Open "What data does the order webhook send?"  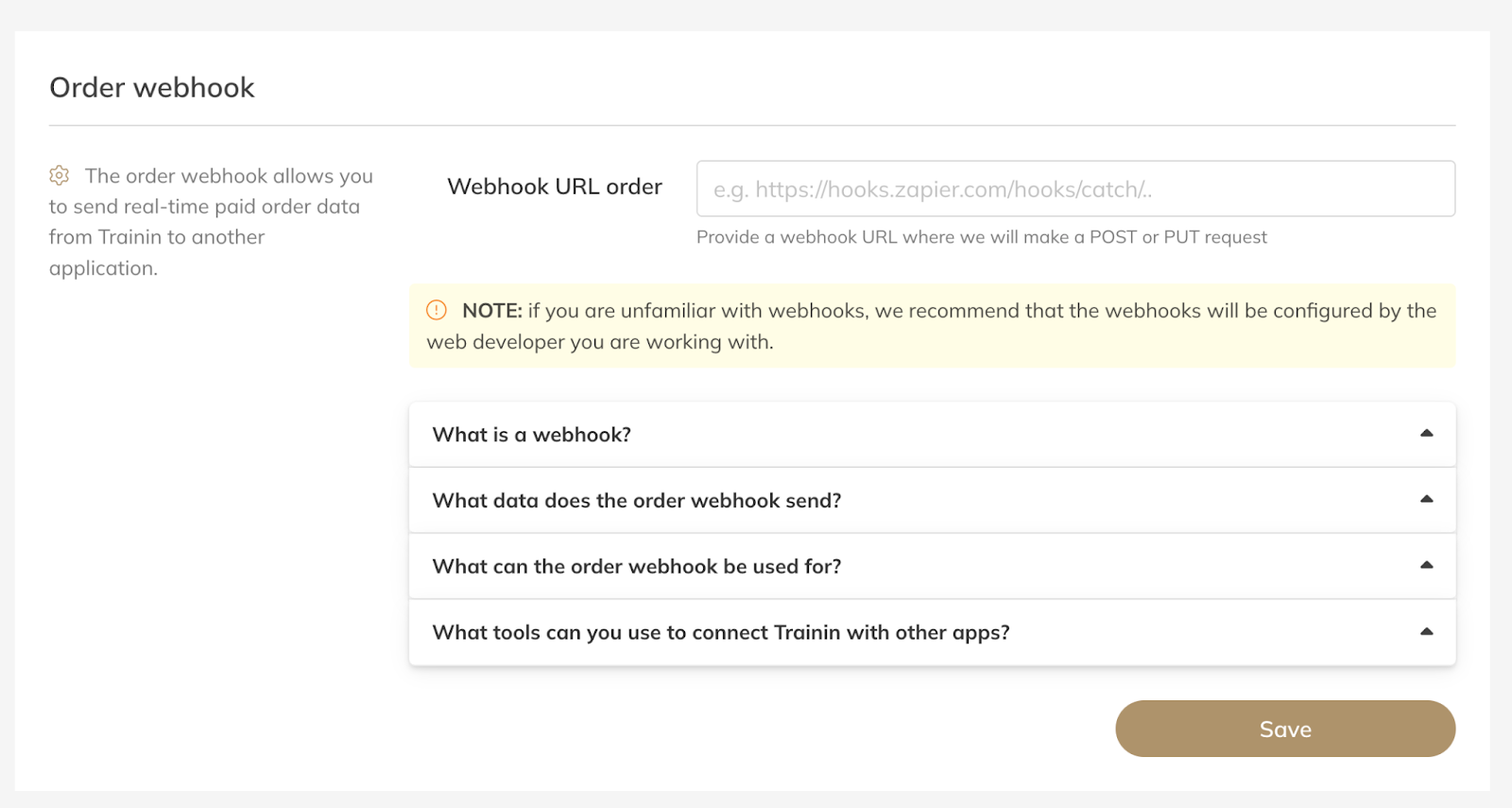(636, 501)
